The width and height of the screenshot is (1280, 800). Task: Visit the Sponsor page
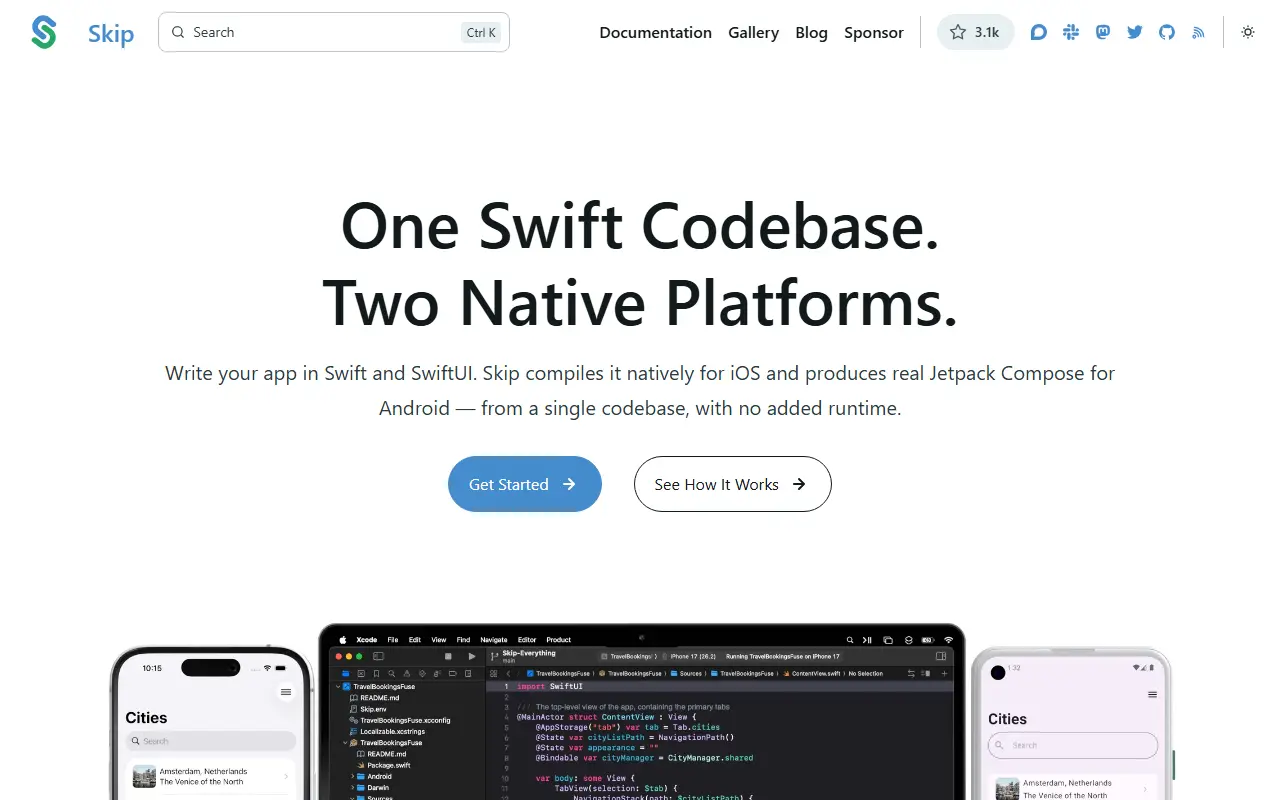(874, 32)
